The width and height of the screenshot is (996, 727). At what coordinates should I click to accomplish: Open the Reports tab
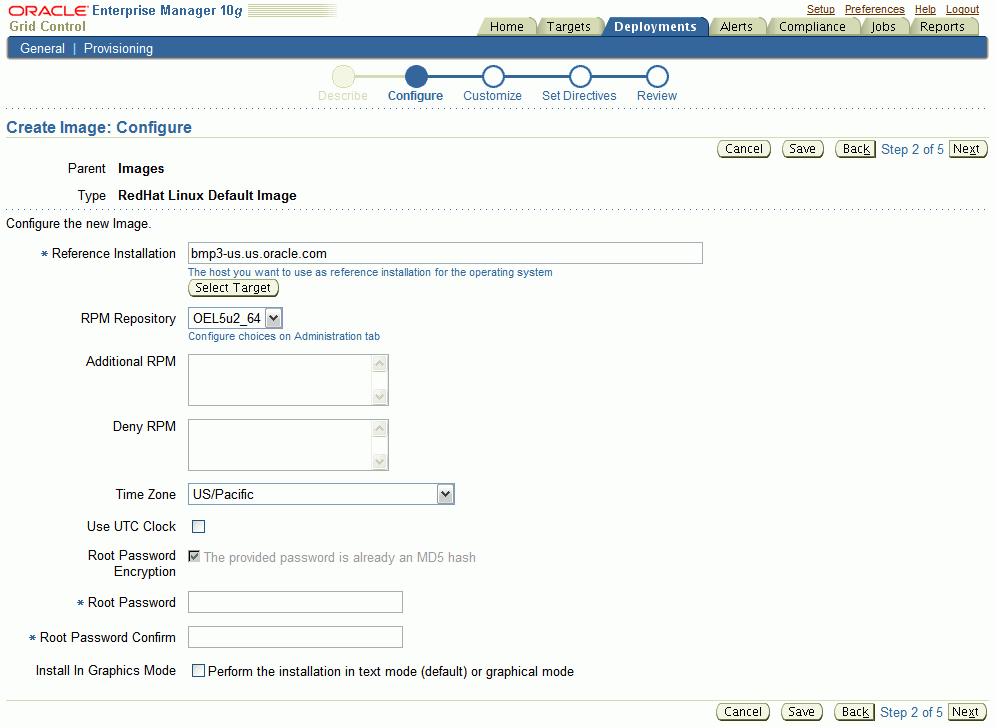coord(942,27)
